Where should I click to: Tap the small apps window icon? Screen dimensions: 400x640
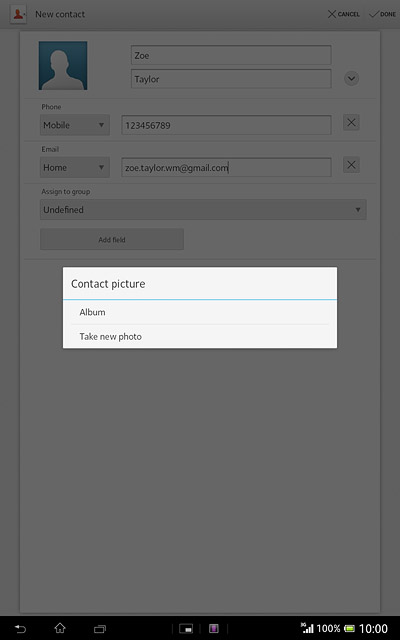tap(186, 629)
